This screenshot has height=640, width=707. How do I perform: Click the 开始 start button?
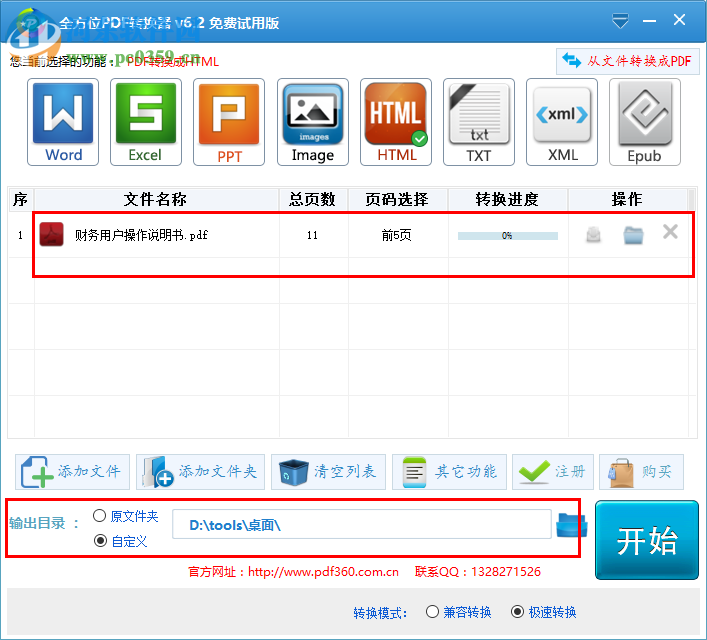(x=647, y=540)
